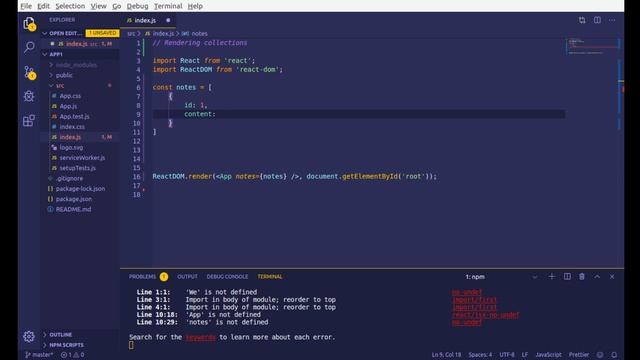Open serviceWorker.js in the explorer

(x=82, y=158)
